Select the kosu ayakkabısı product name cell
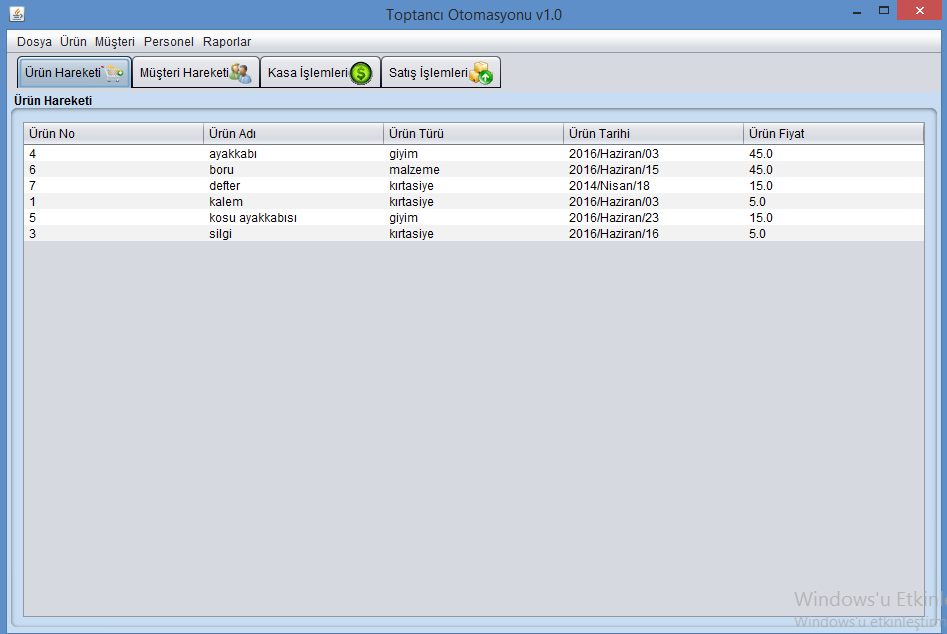 tap(253, 218)
